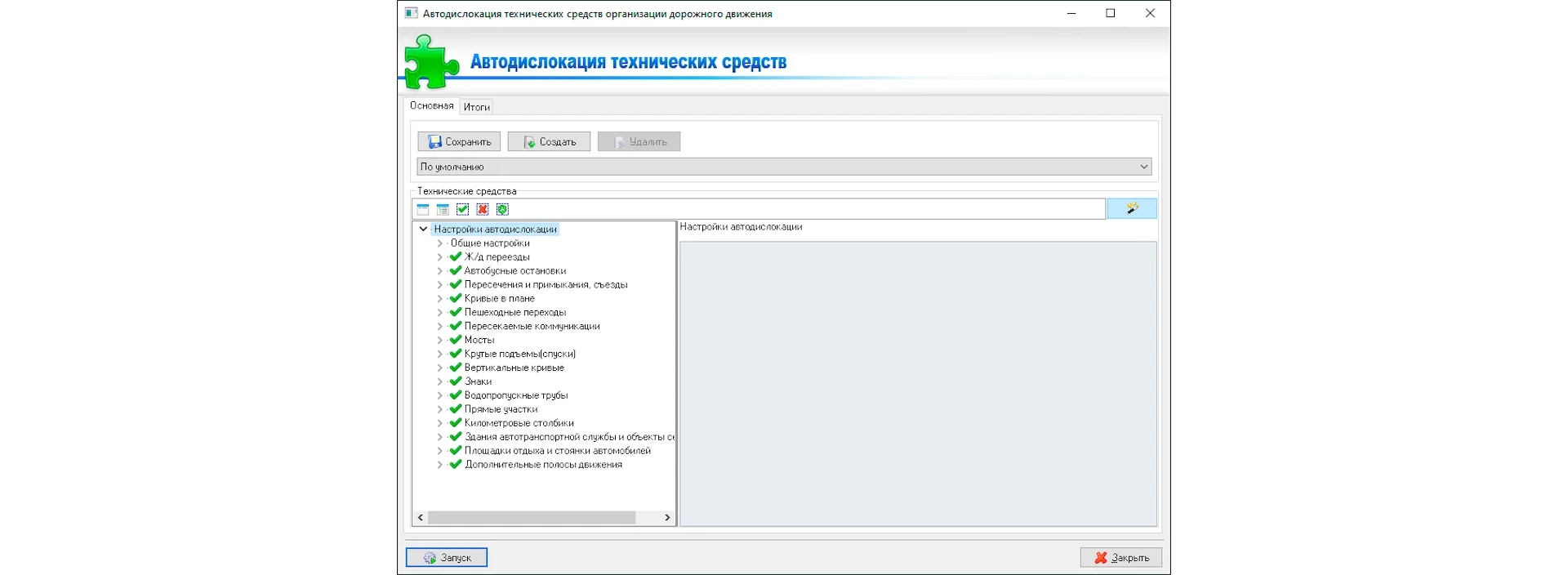
Task: Click the red X uncheck-all toolbar icon
Action: point(483,210)
